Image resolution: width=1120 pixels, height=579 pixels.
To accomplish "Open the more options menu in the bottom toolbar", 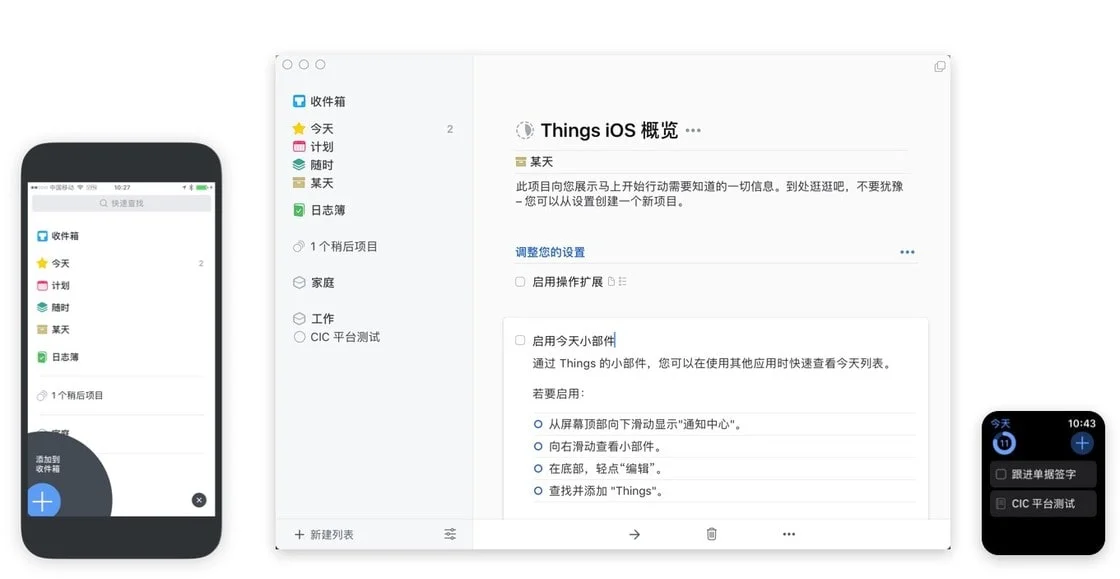I will [788, 534].
